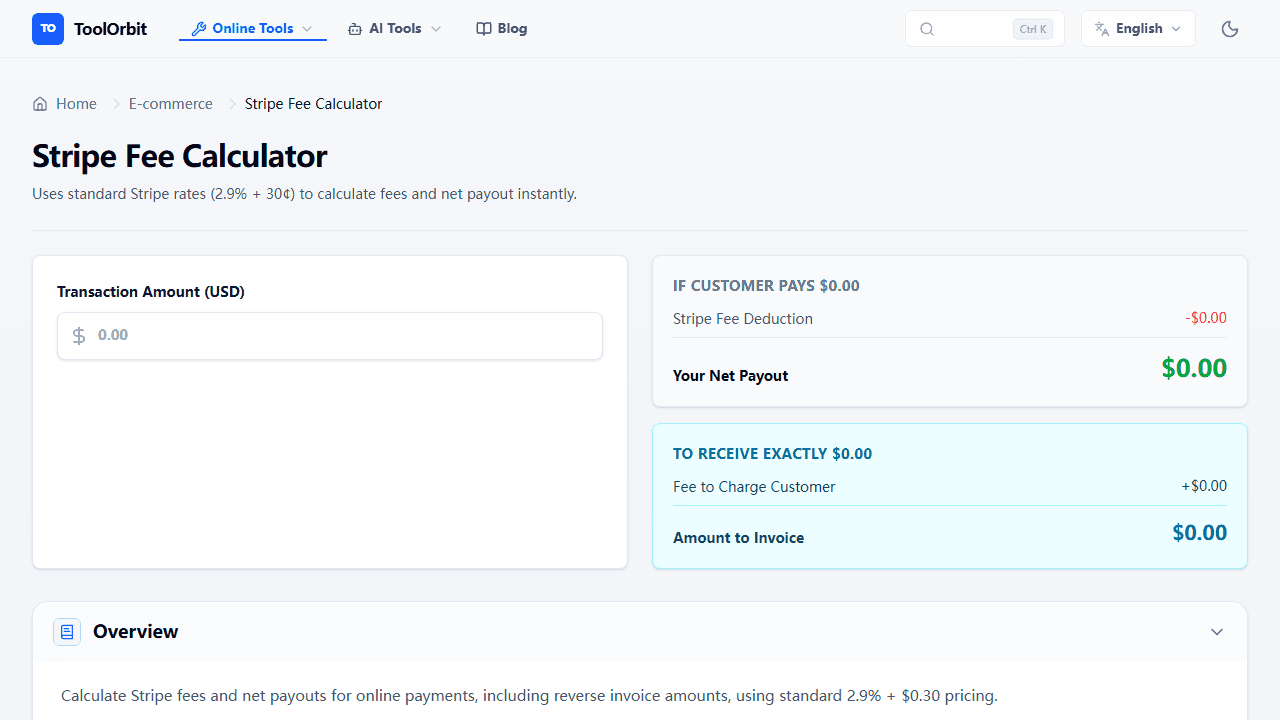The image size is (1280, 720).
Task: Click the Stripe Fee Deduction label
Action: 743,319
